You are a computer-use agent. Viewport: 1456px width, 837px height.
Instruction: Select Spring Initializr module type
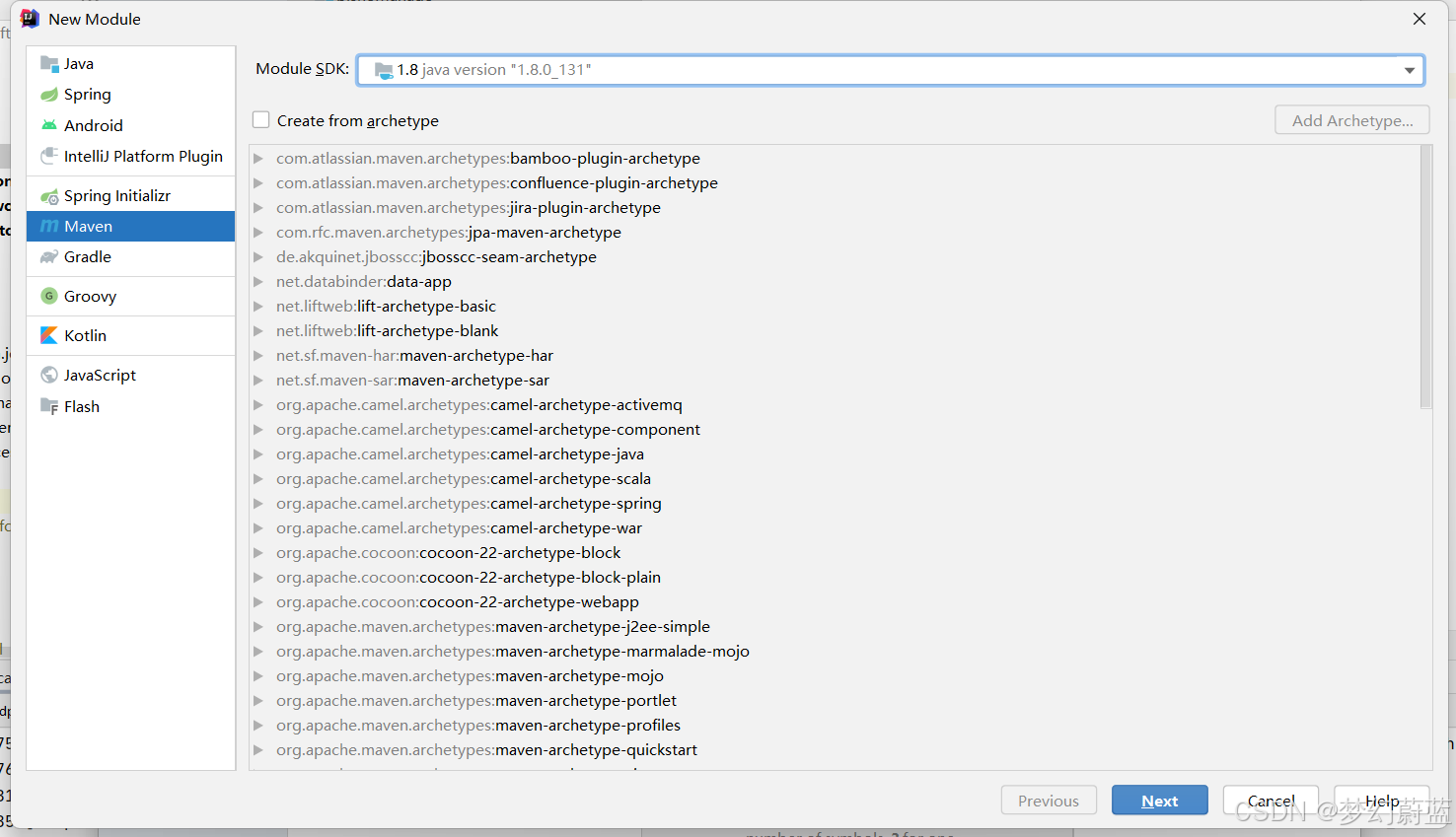[x=131, y=196]
